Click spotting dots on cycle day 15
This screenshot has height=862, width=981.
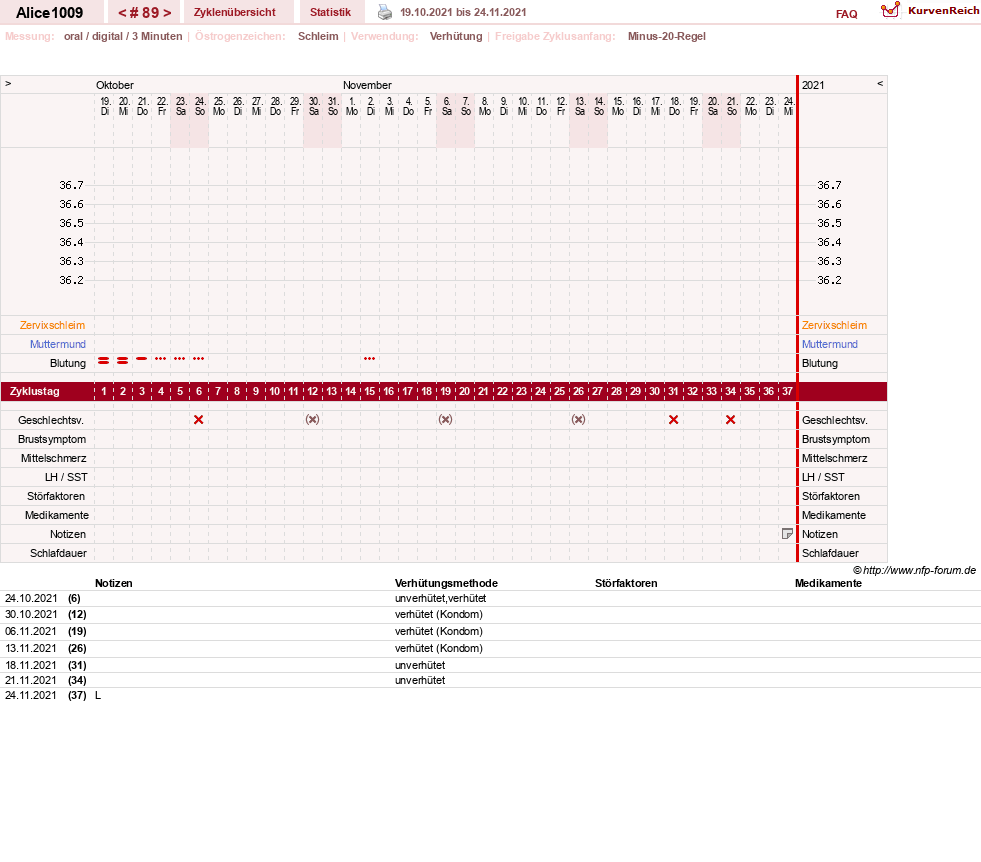pyautogui.click(x=369, y=358)
